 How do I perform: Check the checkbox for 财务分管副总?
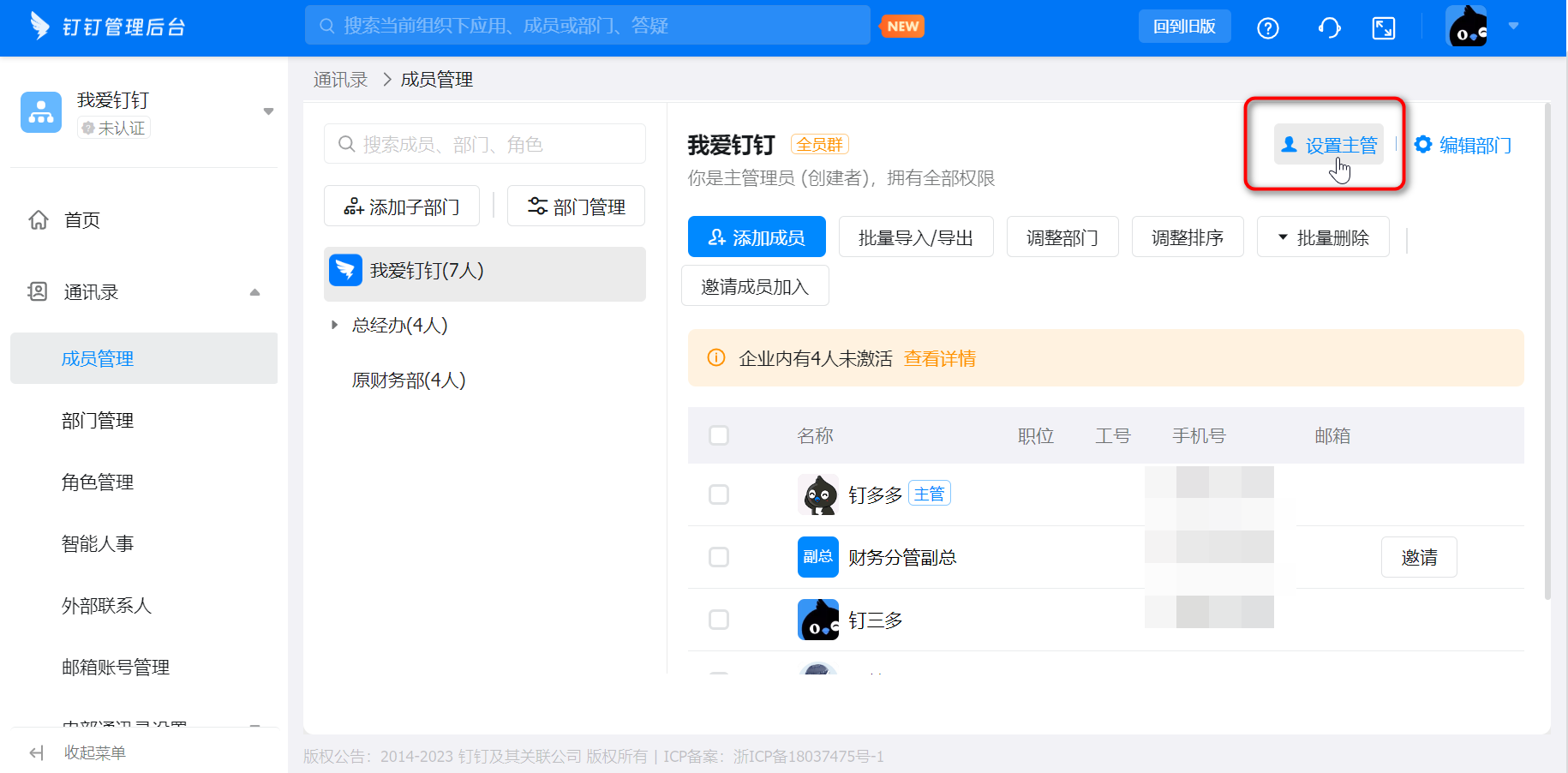(719, 557)
